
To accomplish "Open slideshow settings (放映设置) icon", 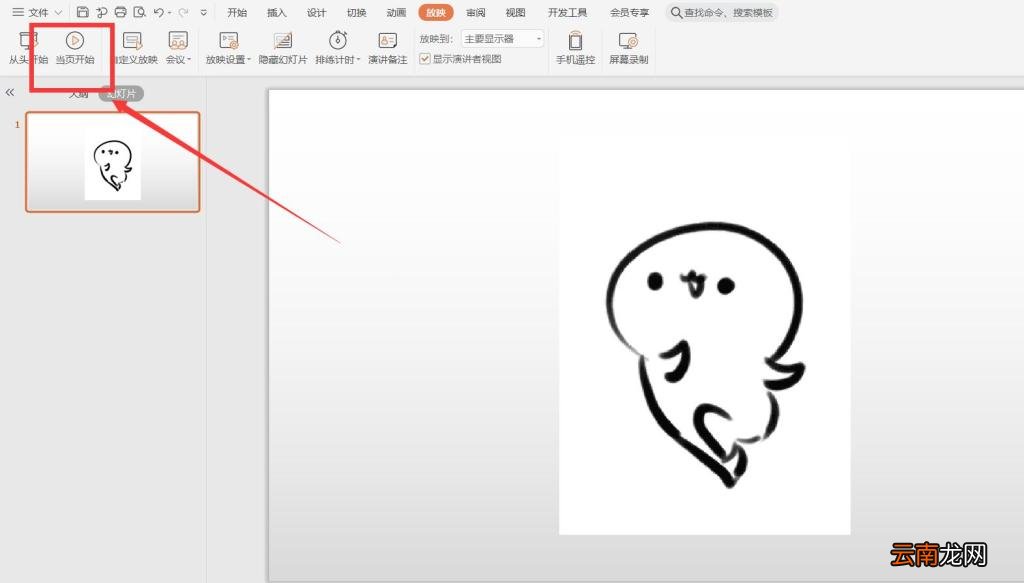I will coord(229,41).
